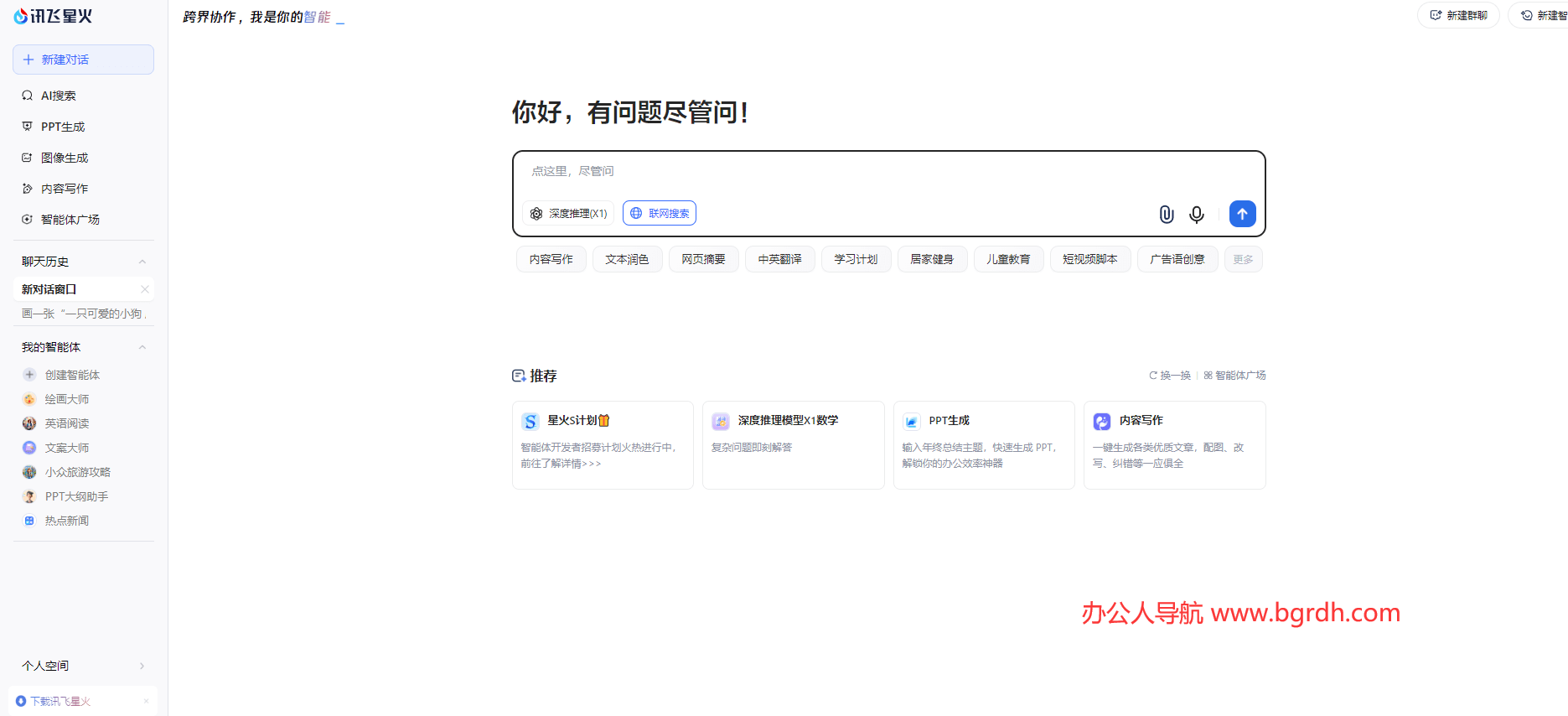1568x716 pixels.
Task: Select the 学习计划 prompt chip
Action: coord(856,259)
